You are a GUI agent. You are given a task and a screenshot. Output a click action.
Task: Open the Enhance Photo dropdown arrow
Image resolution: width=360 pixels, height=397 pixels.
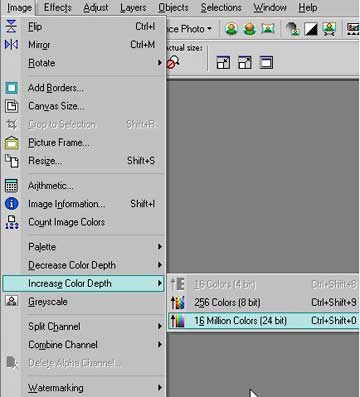tap(209, 29)
